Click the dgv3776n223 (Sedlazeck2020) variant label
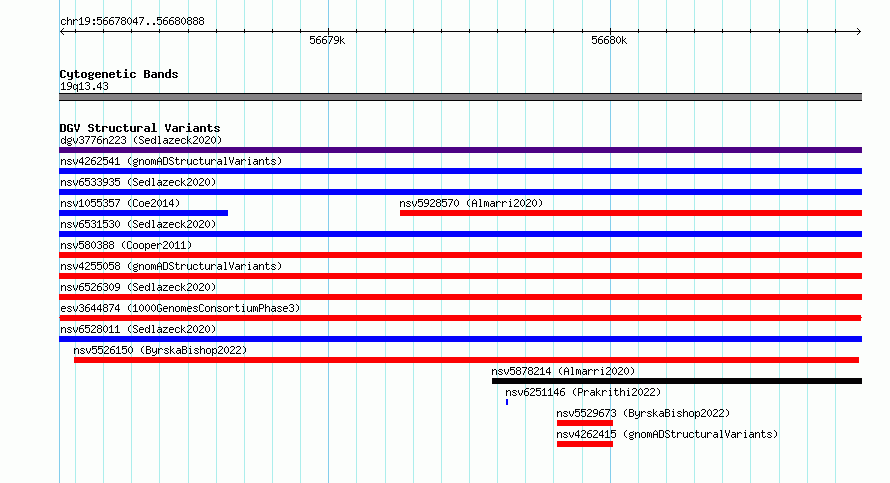890x483 pixels. [x=141, y=140]
